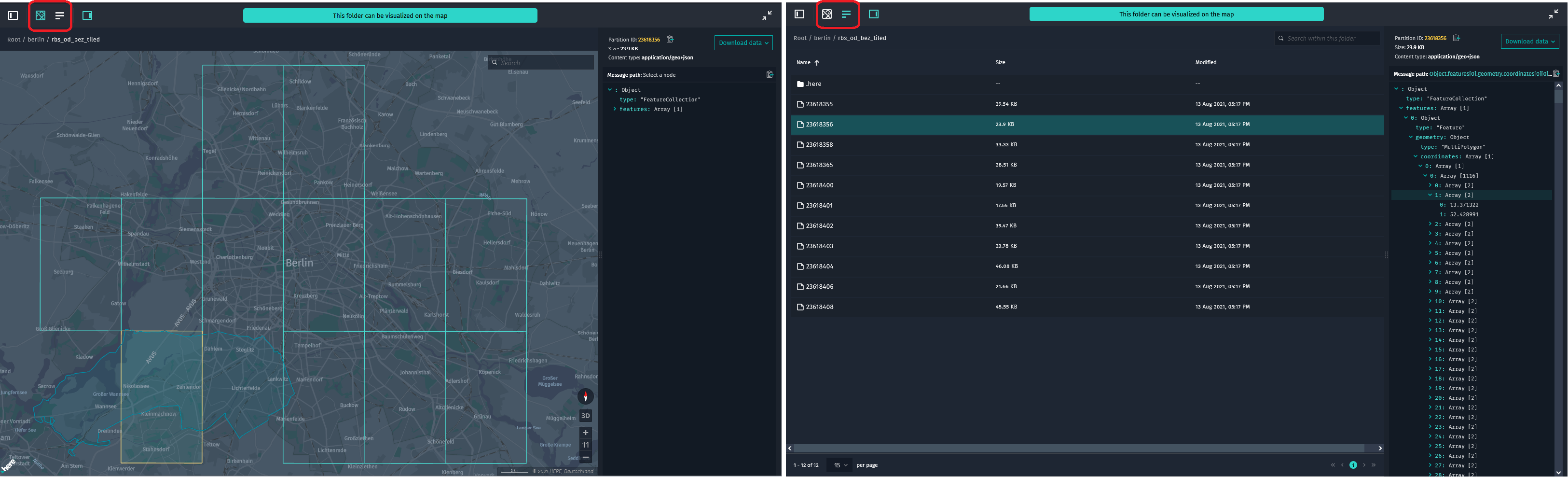Viewport: 1568px width, 477px height.
Task: Select file 23618365
Action: [1087, 165]
